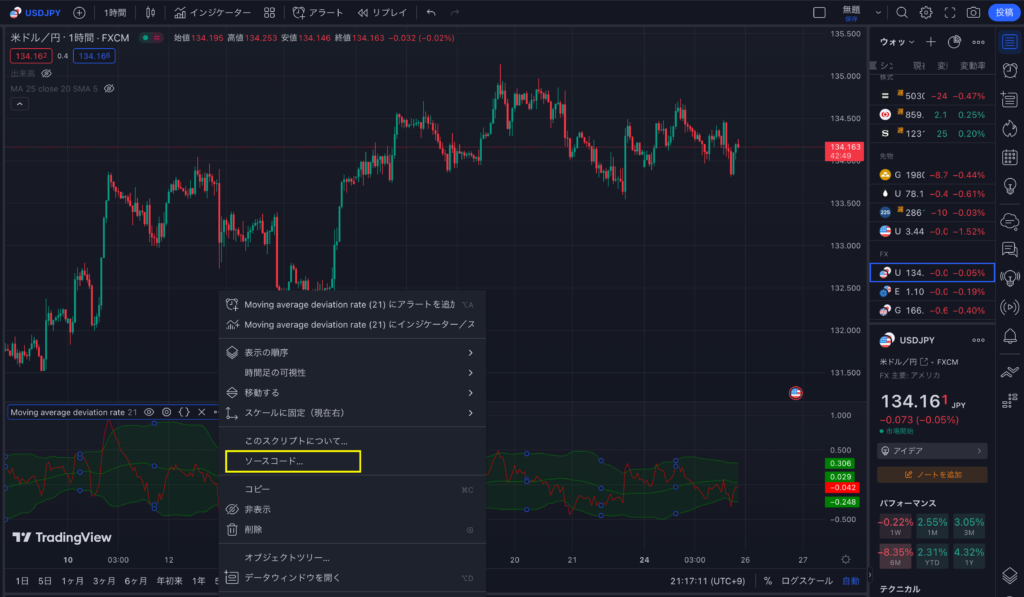
Task: Open the indicator source code braces icon
Action: pos(184,412)
